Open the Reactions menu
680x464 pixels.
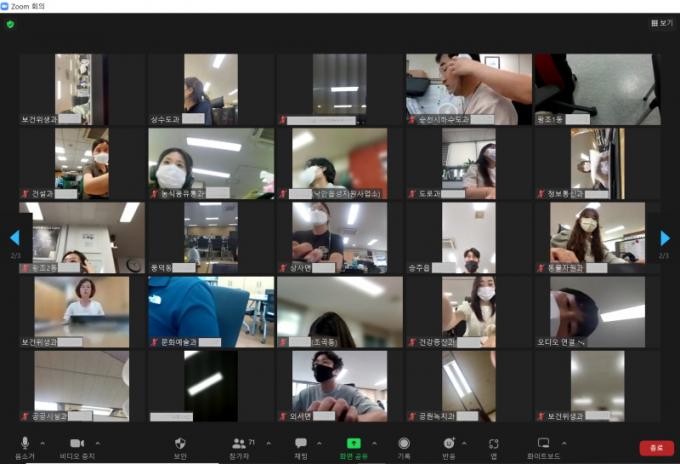point(449,444)
